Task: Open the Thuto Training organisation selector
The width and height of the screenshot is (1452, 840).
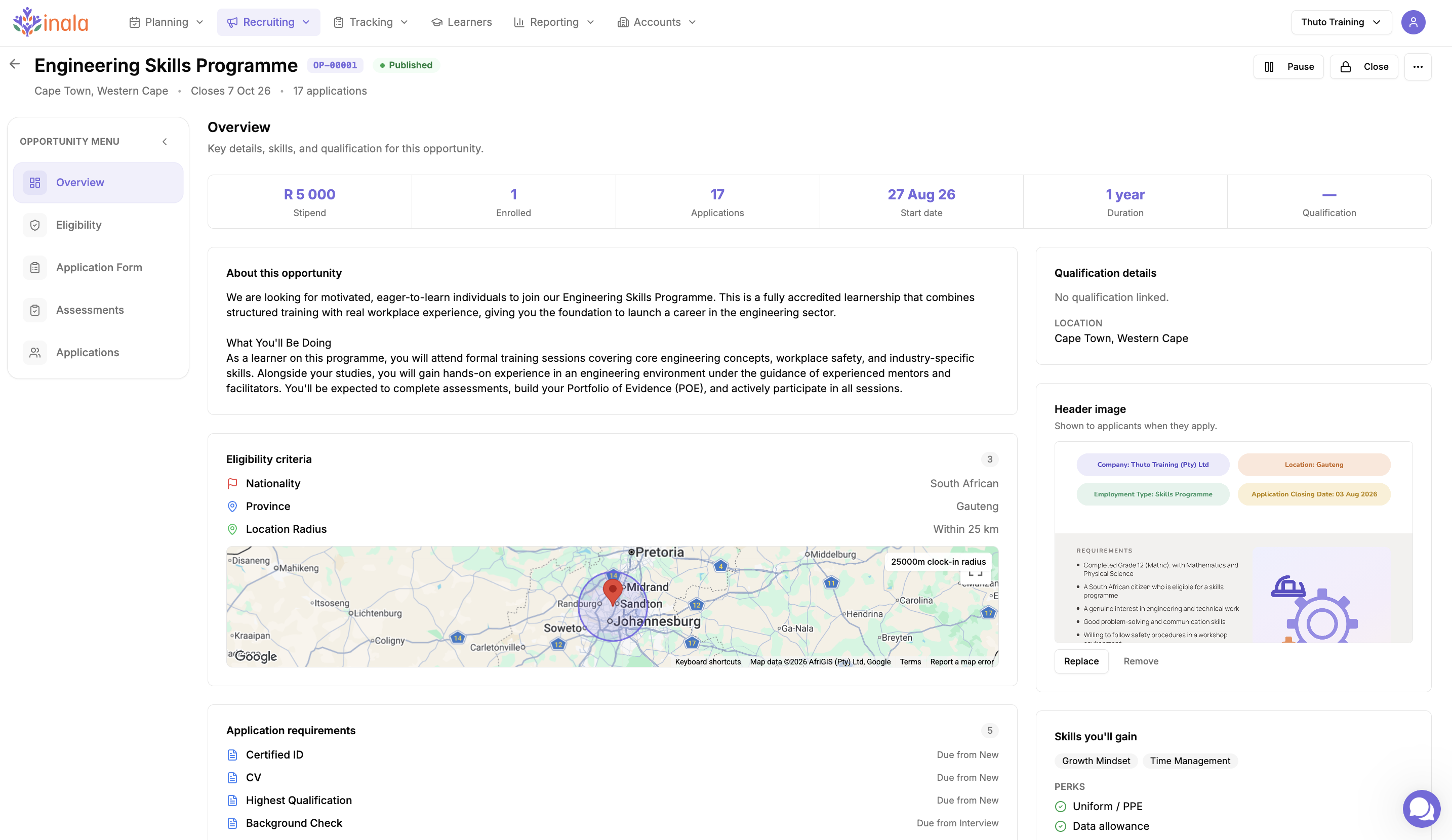Action: click(1341, 22)
